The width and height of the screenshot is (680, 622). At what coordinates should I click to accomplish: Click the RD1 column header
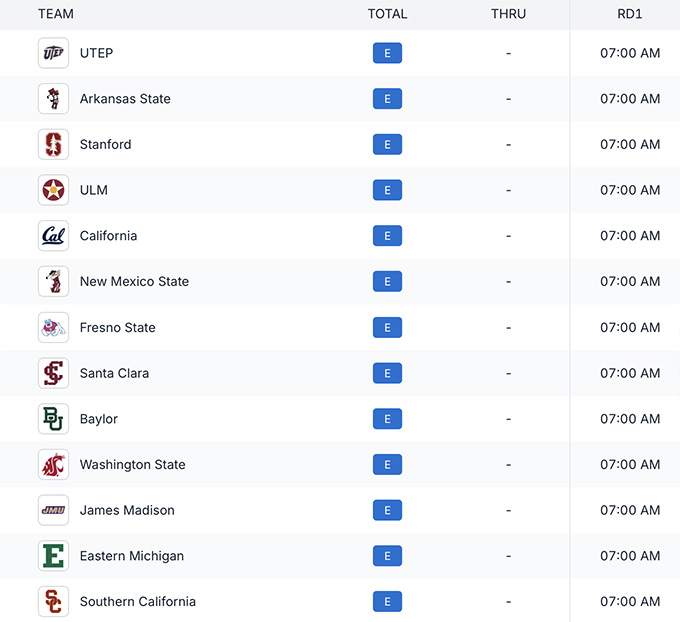(x=630, y=14)
